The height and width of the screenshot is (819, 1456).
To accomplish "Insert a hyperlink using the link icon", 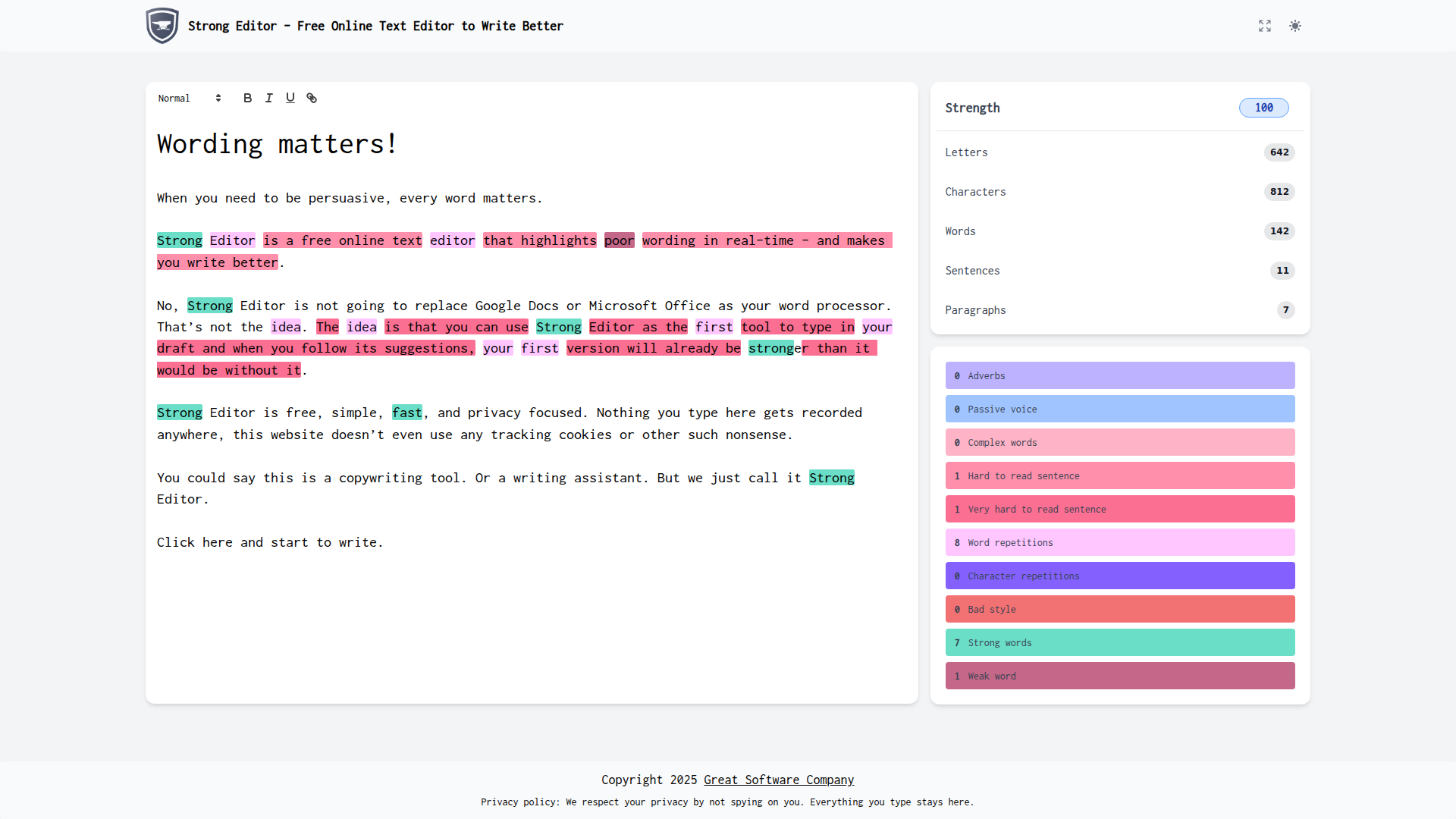I will [x=312, y=98].
